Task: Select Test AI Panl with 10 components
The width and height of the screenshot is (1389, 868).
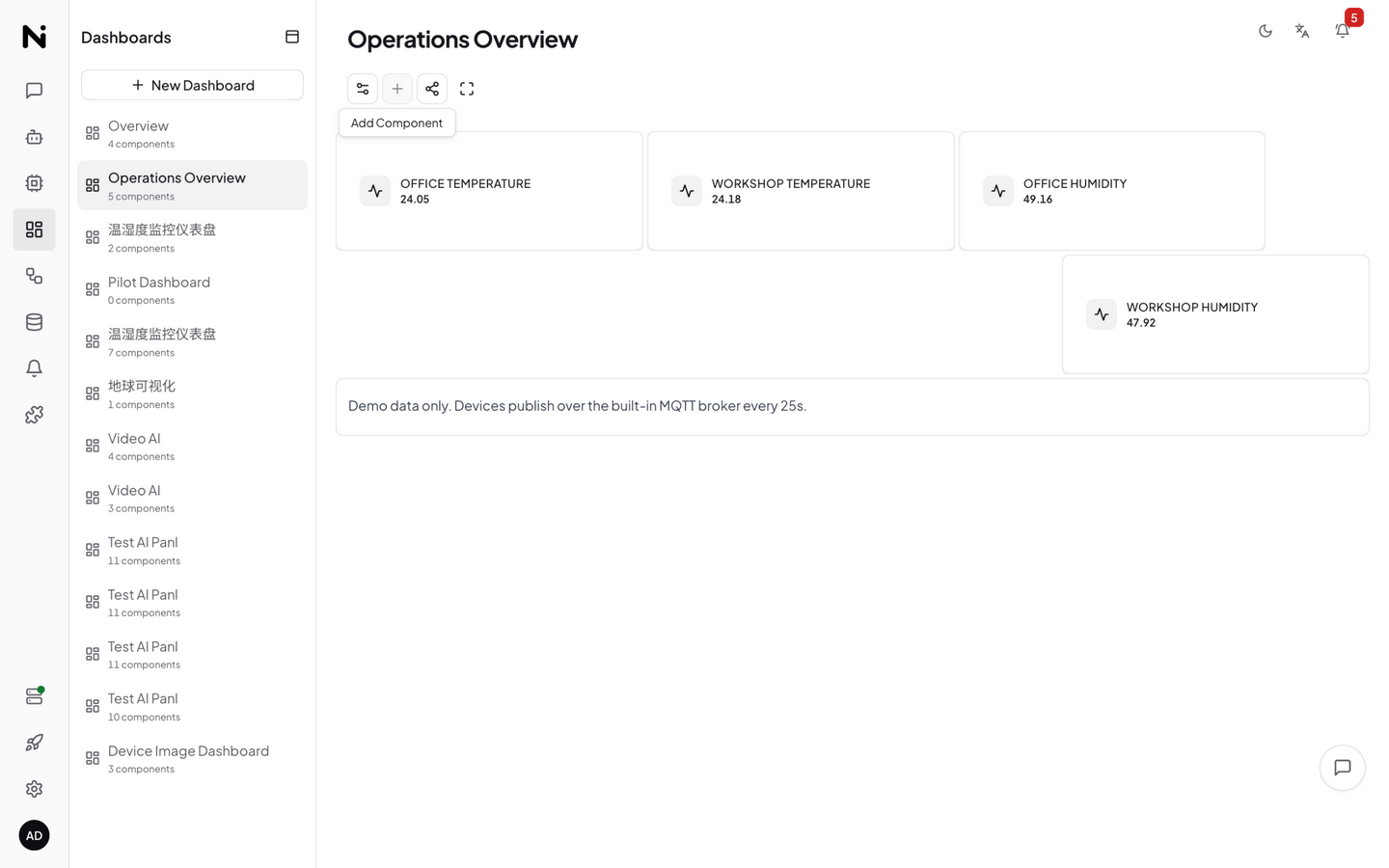Action: click(192, 706)
